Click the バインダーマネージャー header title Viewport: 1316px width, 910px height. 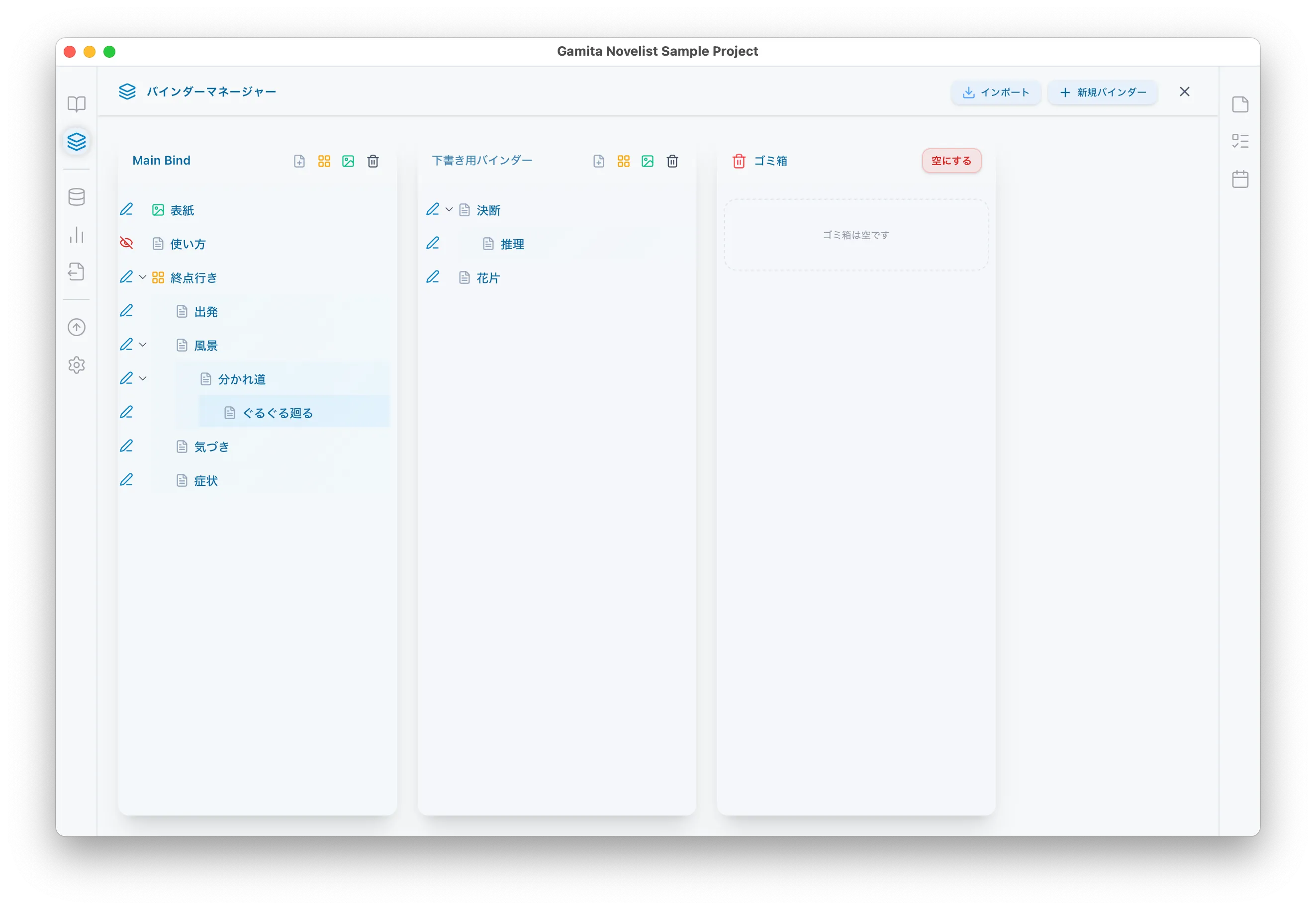coord(211,92)
